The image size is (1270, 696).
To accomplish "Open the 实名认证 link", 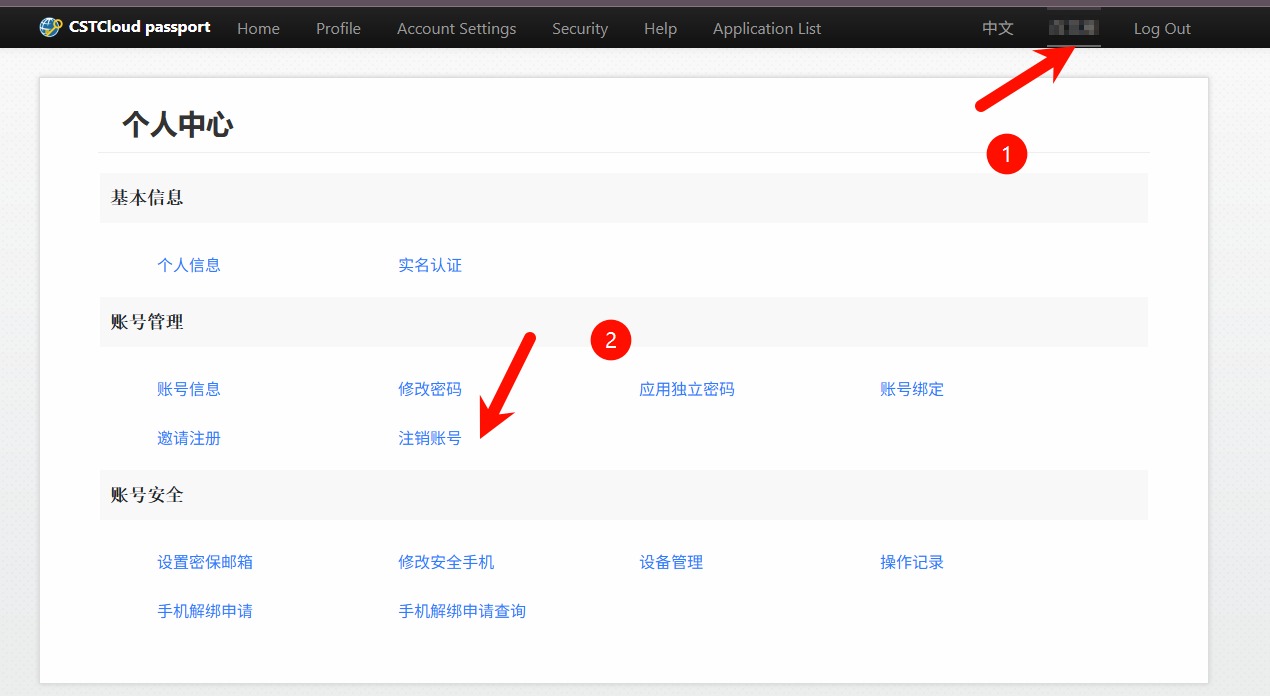I will [430, 265].
